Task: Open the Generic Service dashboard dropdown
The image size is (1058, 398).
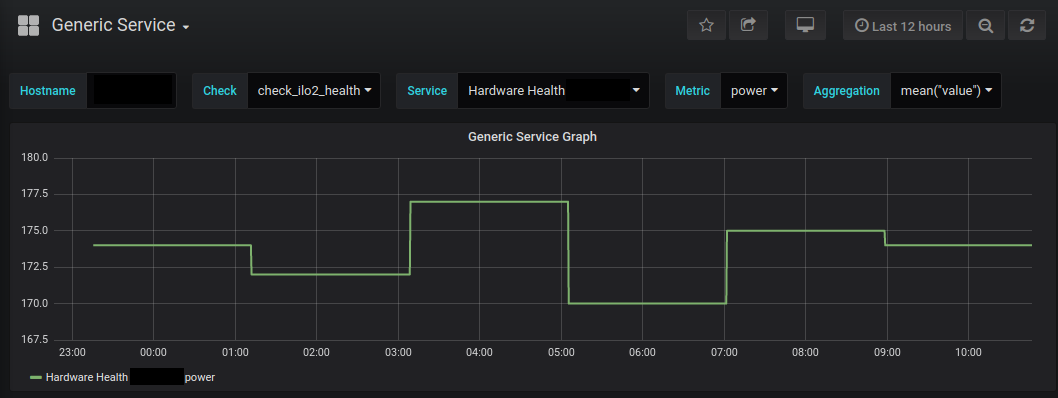Action: 121,26
